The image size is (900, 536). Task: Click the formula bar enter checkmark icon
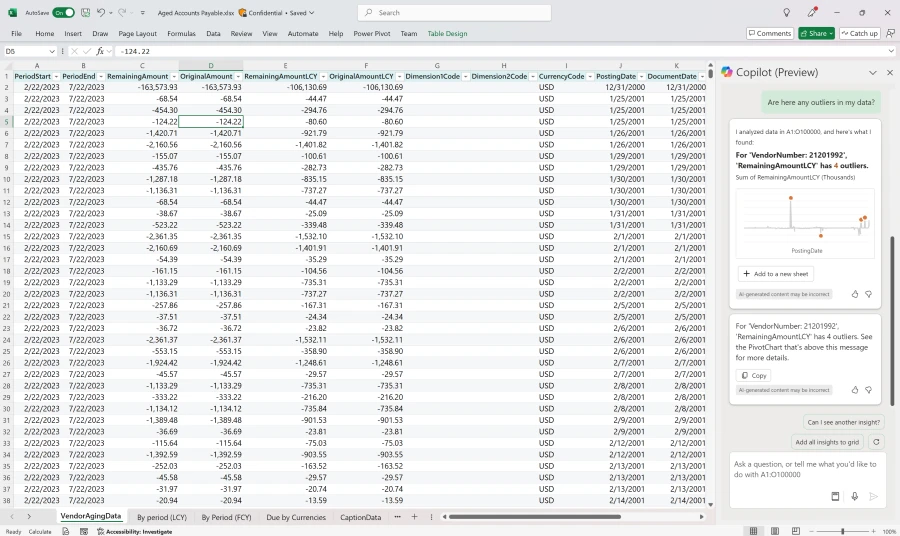(x=87, y=51)
